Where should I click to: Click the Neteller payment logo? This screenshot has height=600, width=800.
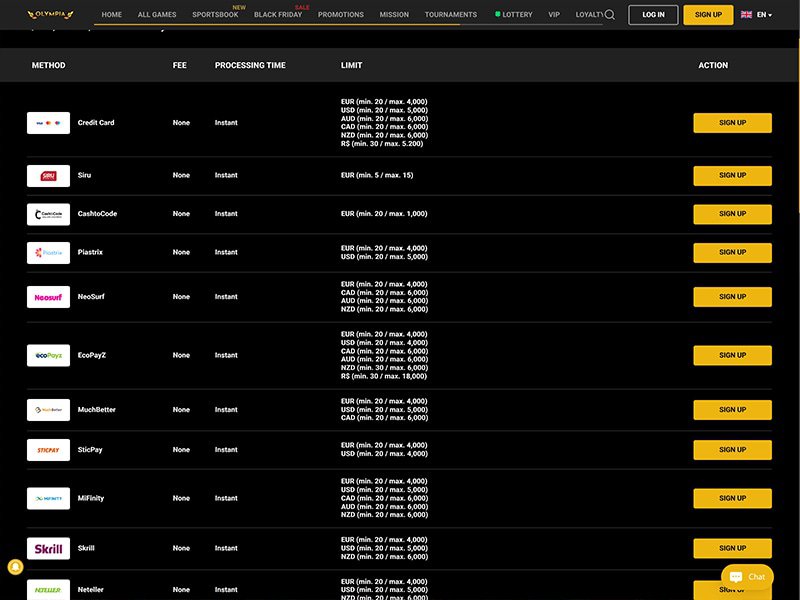[x=48, y=590]
